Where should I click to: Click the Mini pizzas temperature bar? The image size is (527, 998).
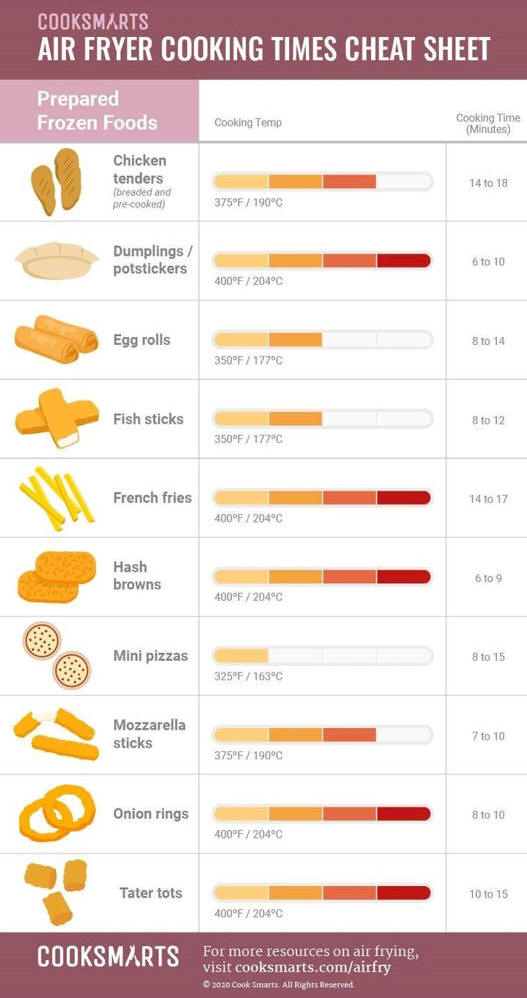[x=322, y=656]
